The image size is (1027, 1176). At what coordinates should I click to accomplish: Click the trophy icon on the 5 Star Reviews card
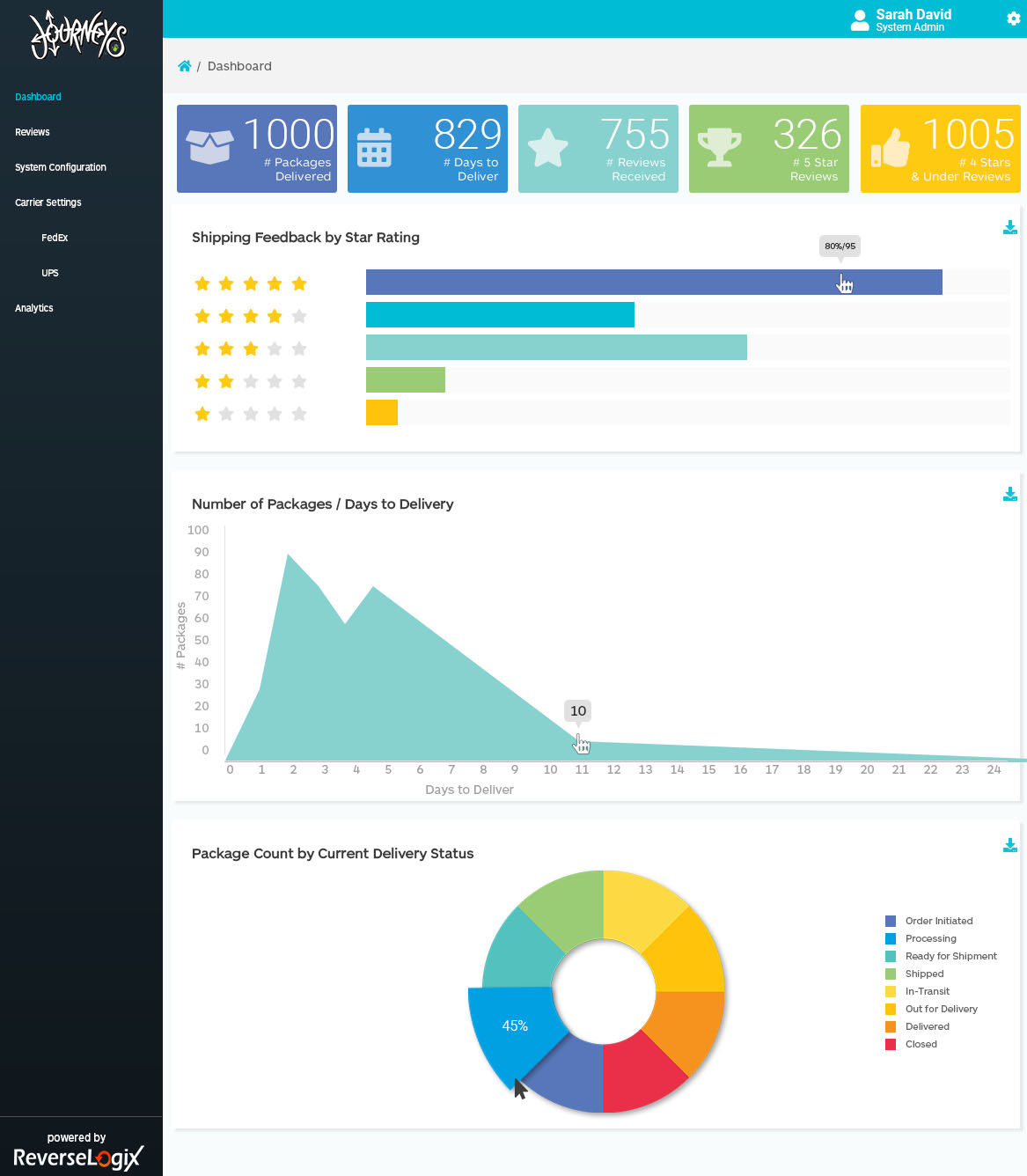click(x=721, y=148)
